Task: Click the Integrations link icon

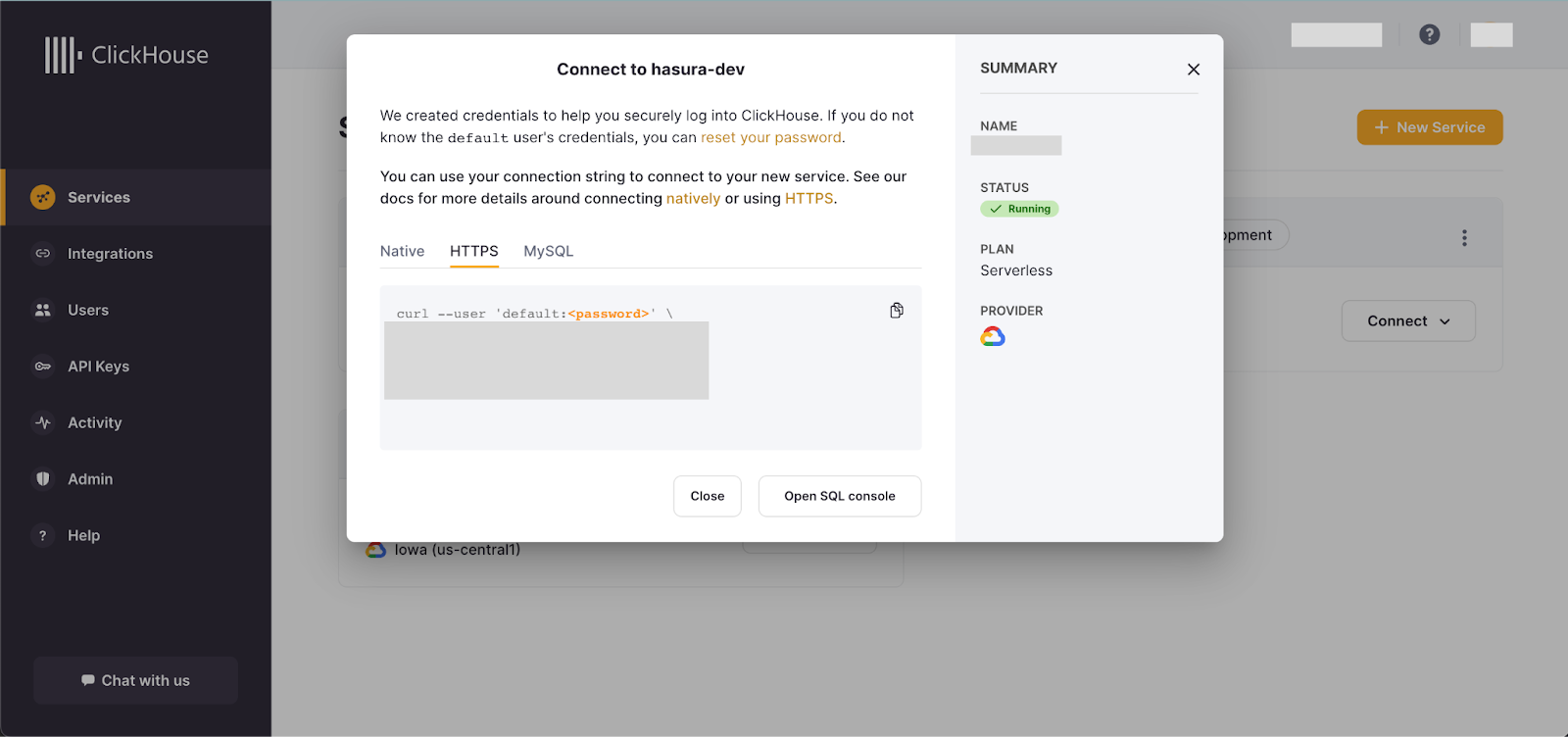Action: pyautogui.click(x=42, y=254)
